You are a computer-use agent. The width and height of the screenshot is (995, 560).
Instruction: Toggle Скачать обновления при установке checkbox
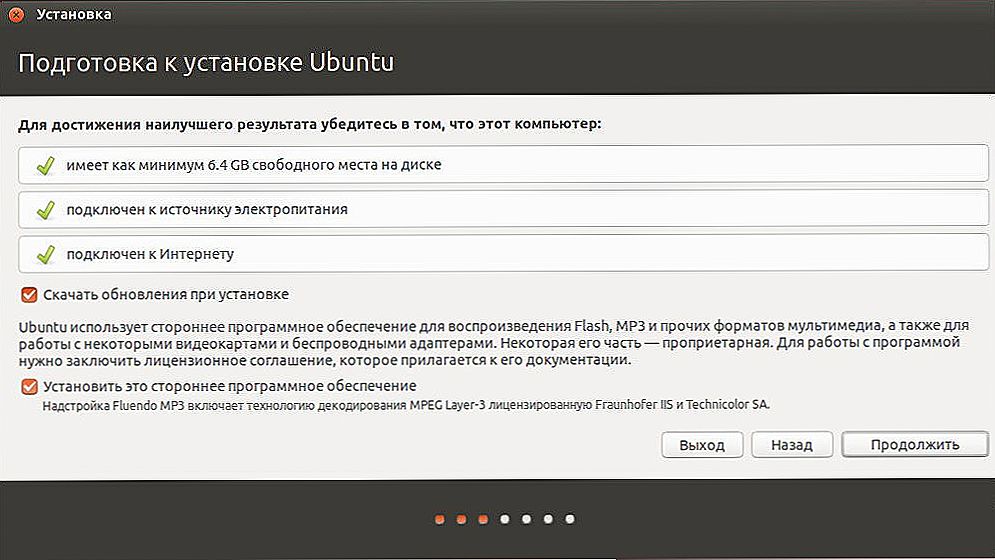click(x=29, y=295)
